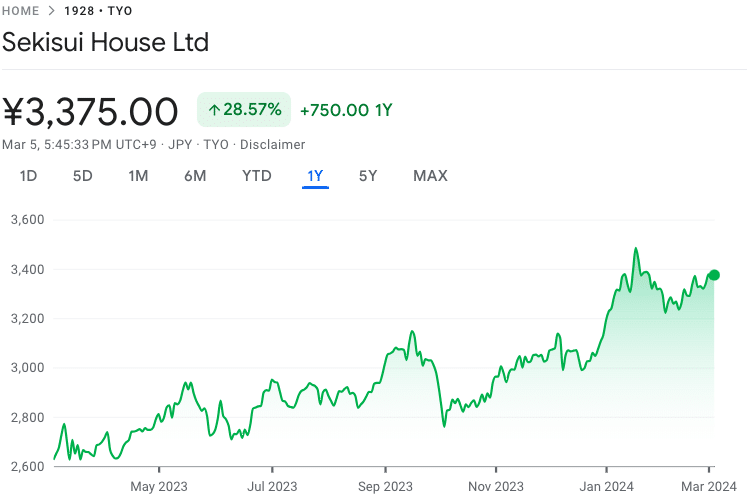Click the TYO exchange label beside Disclaimer
The height and width of the screenshot is (501, 747).
216,144
